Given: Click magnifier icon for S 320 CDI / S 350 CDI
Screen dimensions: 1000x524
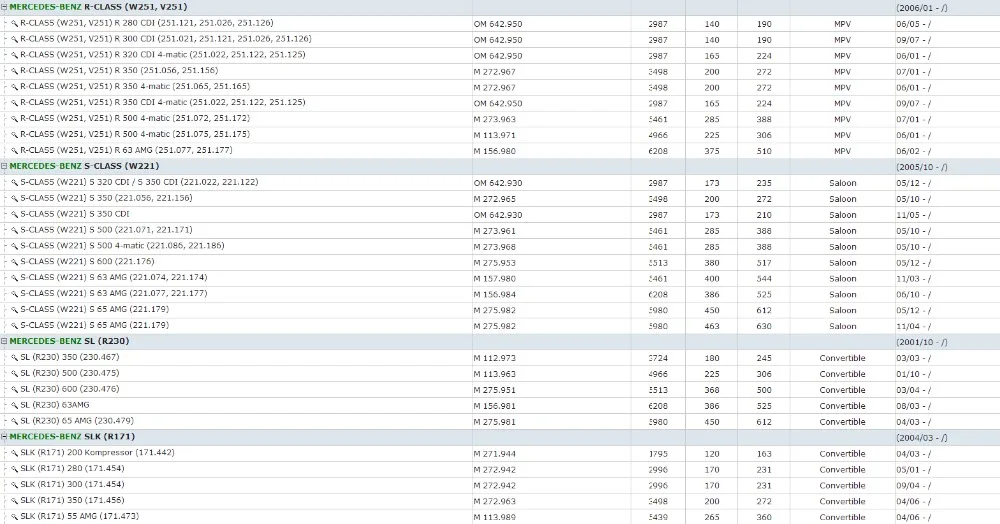Looking at the screenshot, I should (14, 183).
